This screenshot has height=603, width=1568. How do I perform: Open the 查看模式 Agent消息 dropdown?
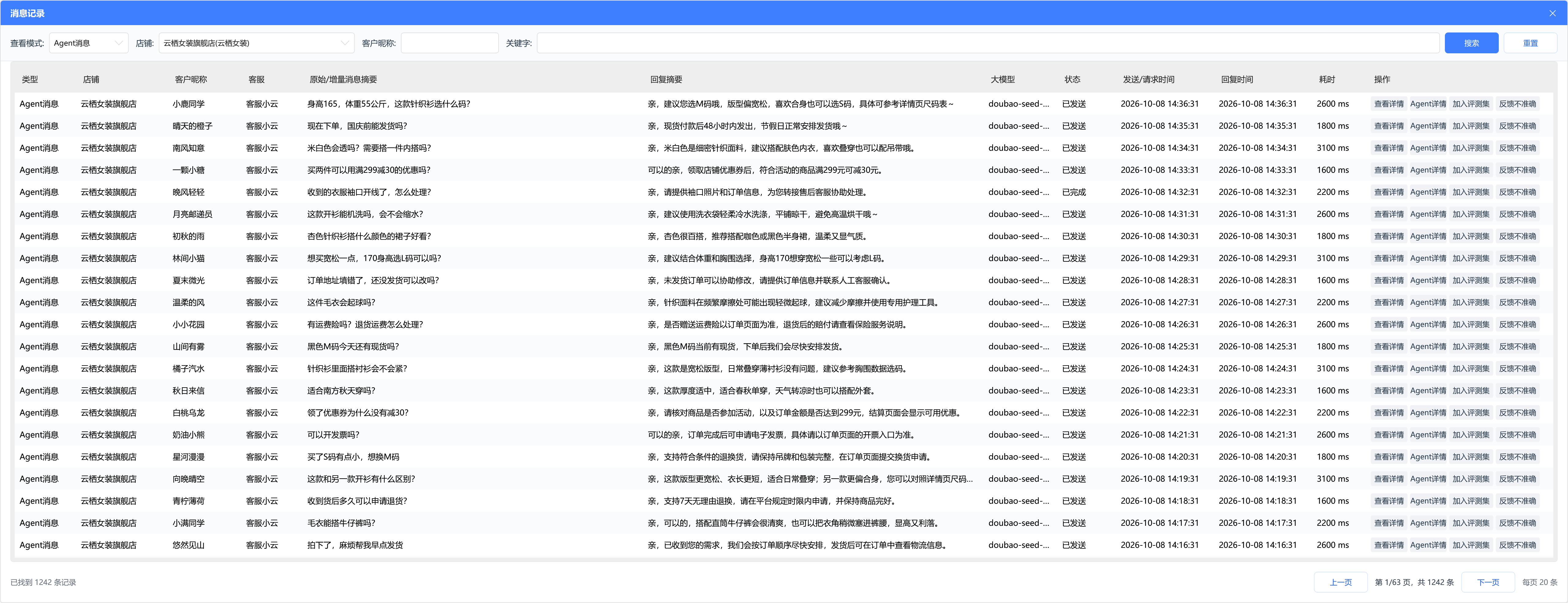point(89,43)
